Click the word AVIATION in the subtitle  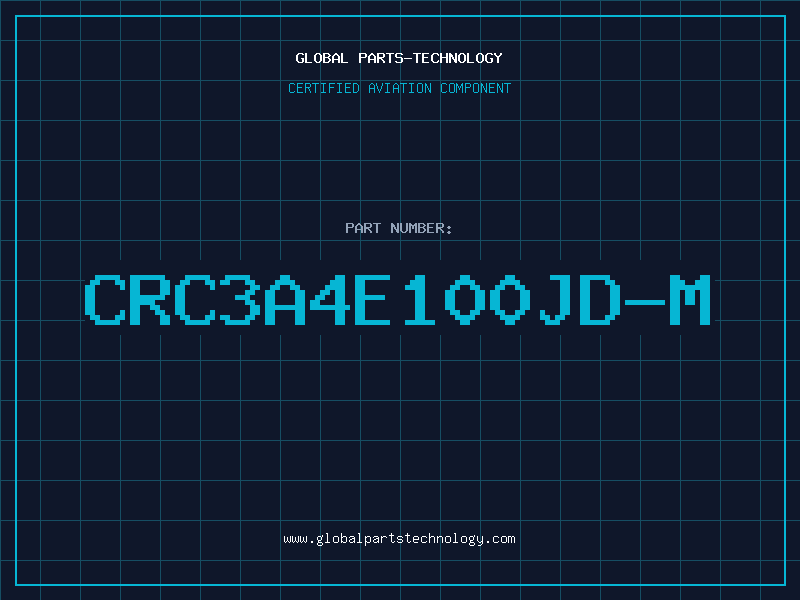pyautogui.click(x=400, y=88)
